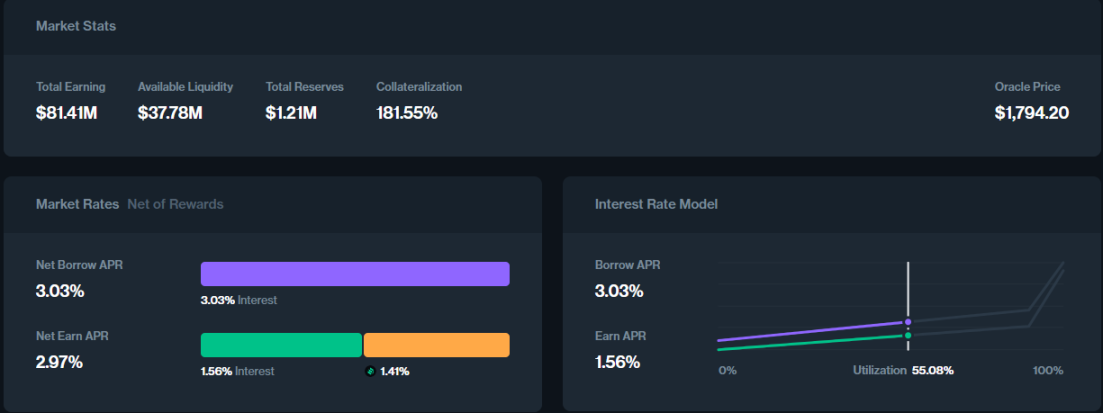
Task: Click the orange rewards bar segment
Action: point(436,345)
